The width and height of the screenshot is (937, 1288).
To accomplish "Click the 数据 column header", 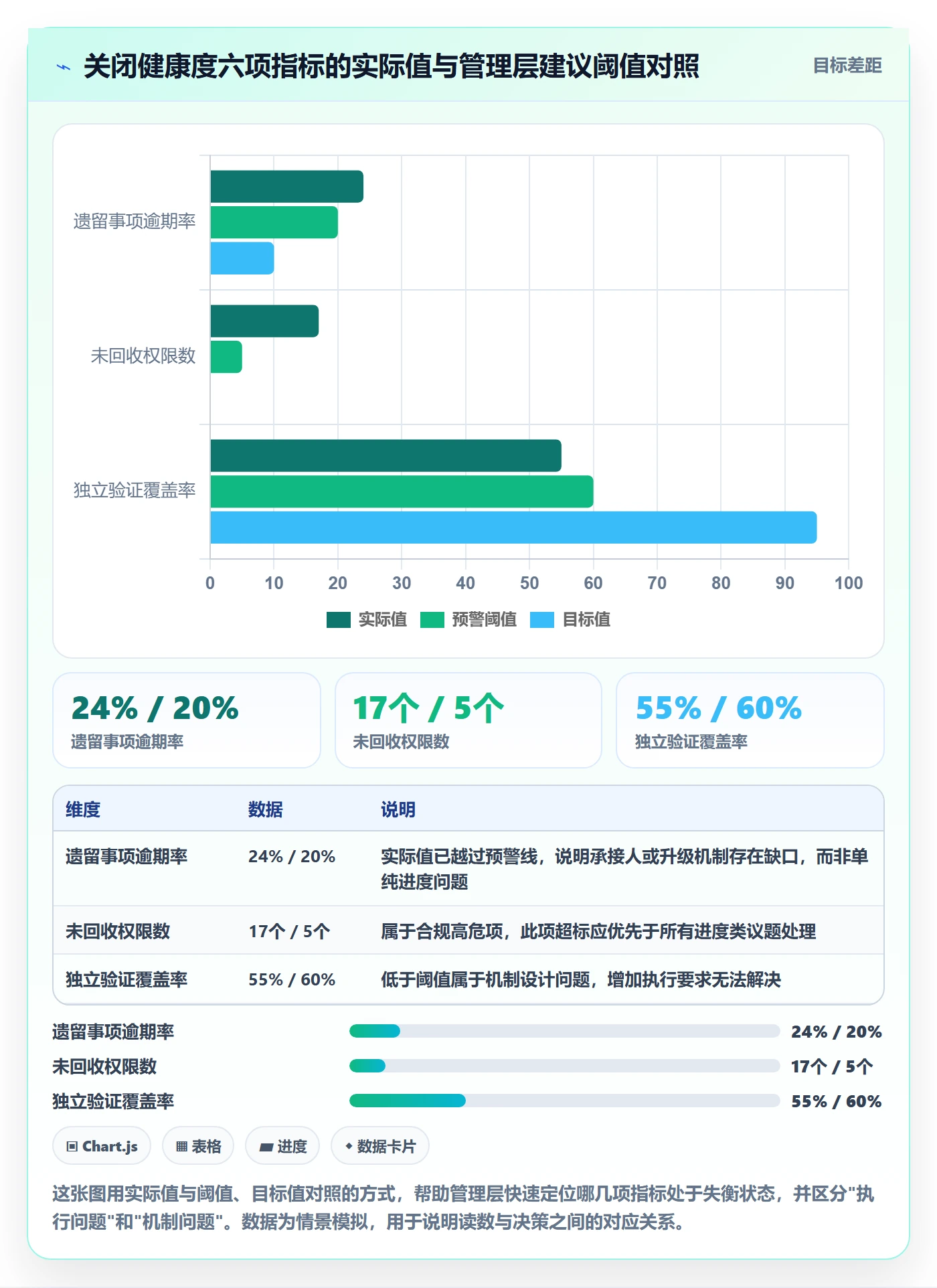I will point(266,809).
